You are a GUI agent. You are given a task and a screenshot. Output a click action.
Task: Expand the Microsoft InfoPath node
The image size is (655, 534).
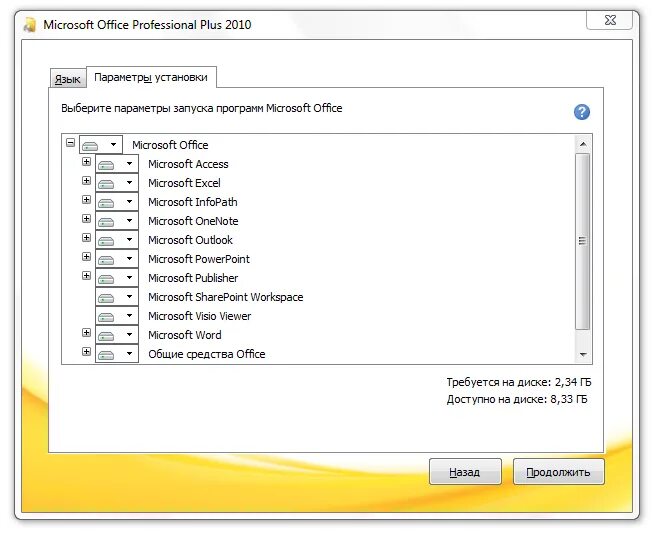coord(86,199)
